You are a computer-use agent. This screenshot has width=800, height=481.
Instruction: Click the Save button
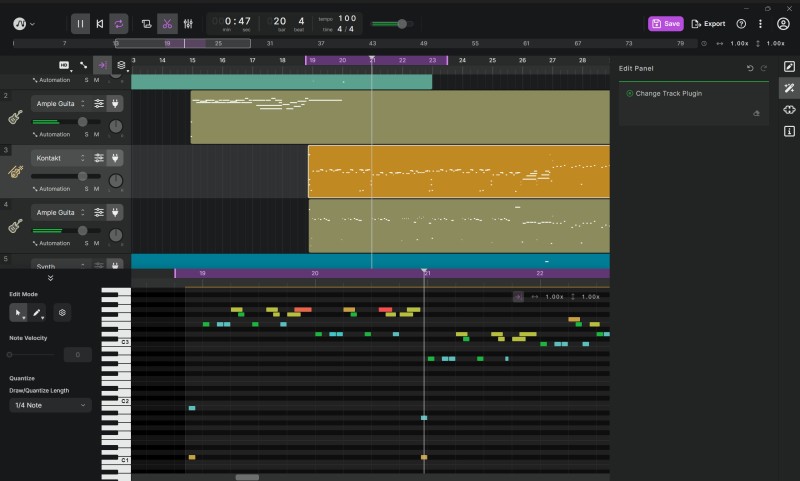[666, 23]
